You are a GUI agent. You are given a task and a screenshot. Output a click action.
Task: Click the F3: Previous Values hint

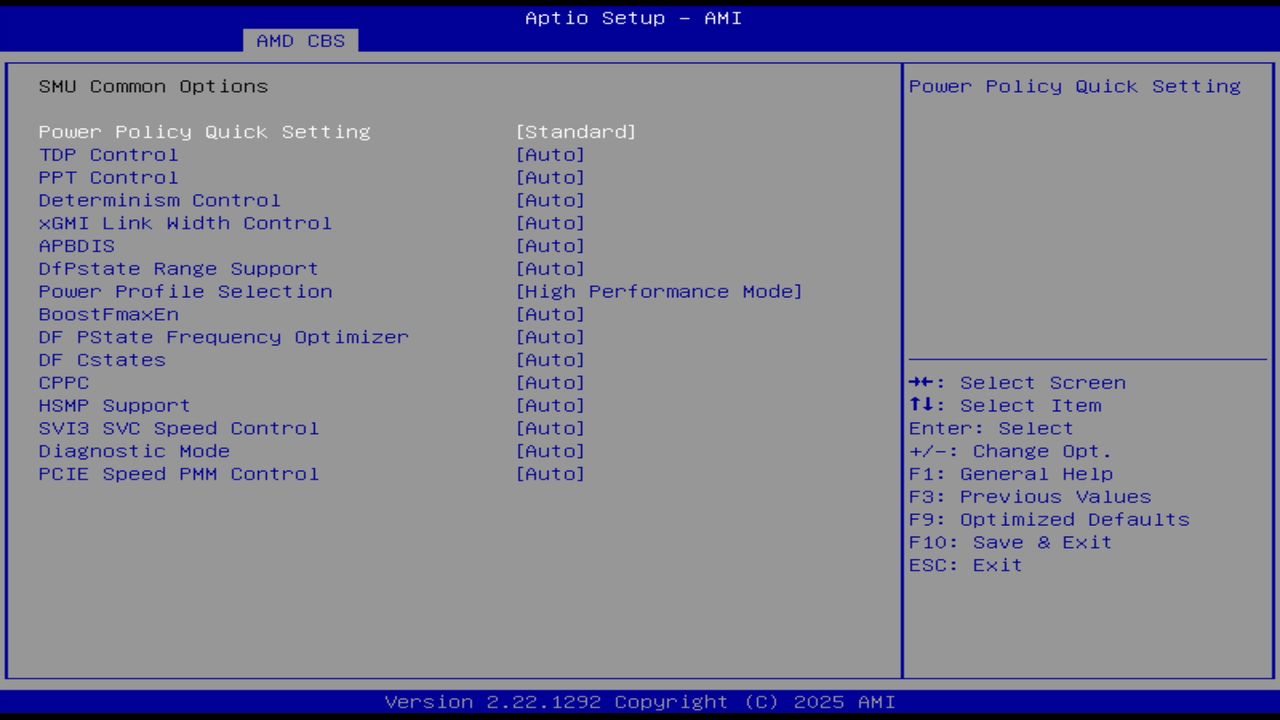[x=1030, y=497]
